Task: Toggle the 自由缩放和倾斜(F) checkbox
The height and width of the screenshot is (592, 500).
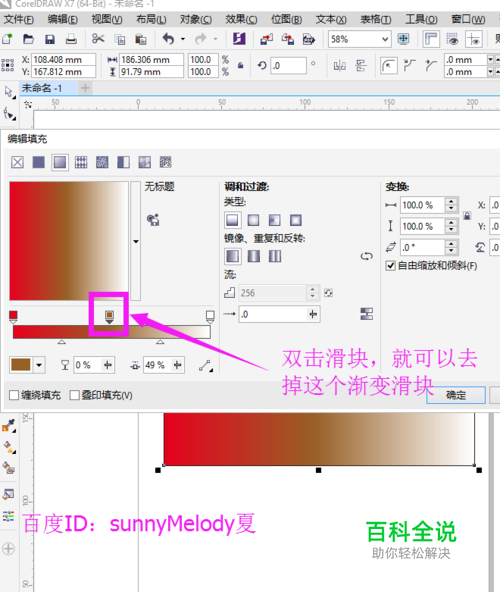Action: 390,266
